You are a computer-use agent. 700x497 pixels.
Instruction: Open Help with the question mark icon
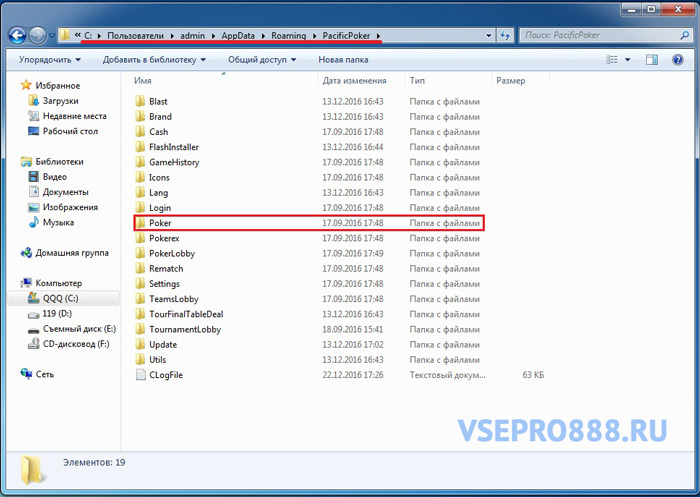[678, 59]
